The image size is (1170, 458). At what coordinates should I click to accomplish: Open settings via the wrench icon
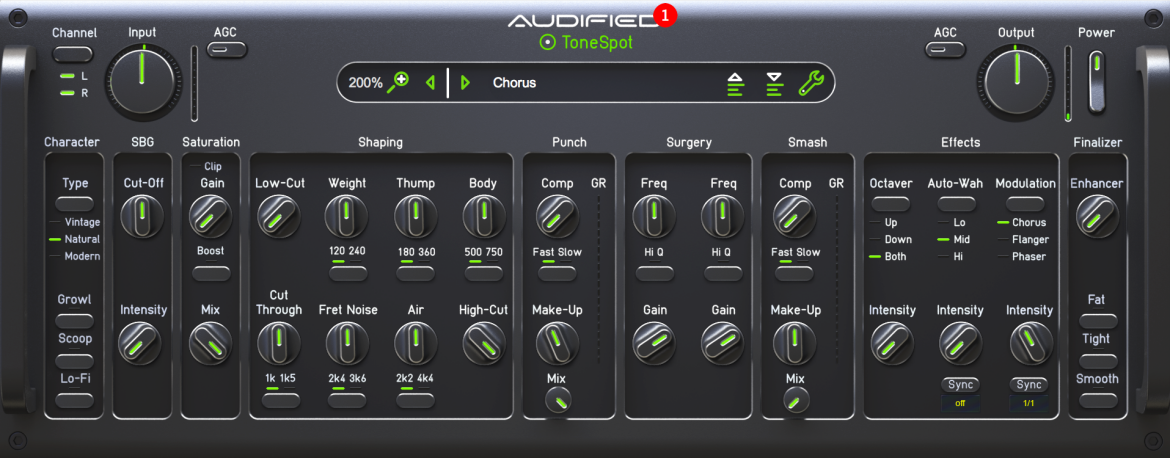click(x=811, y=82)
